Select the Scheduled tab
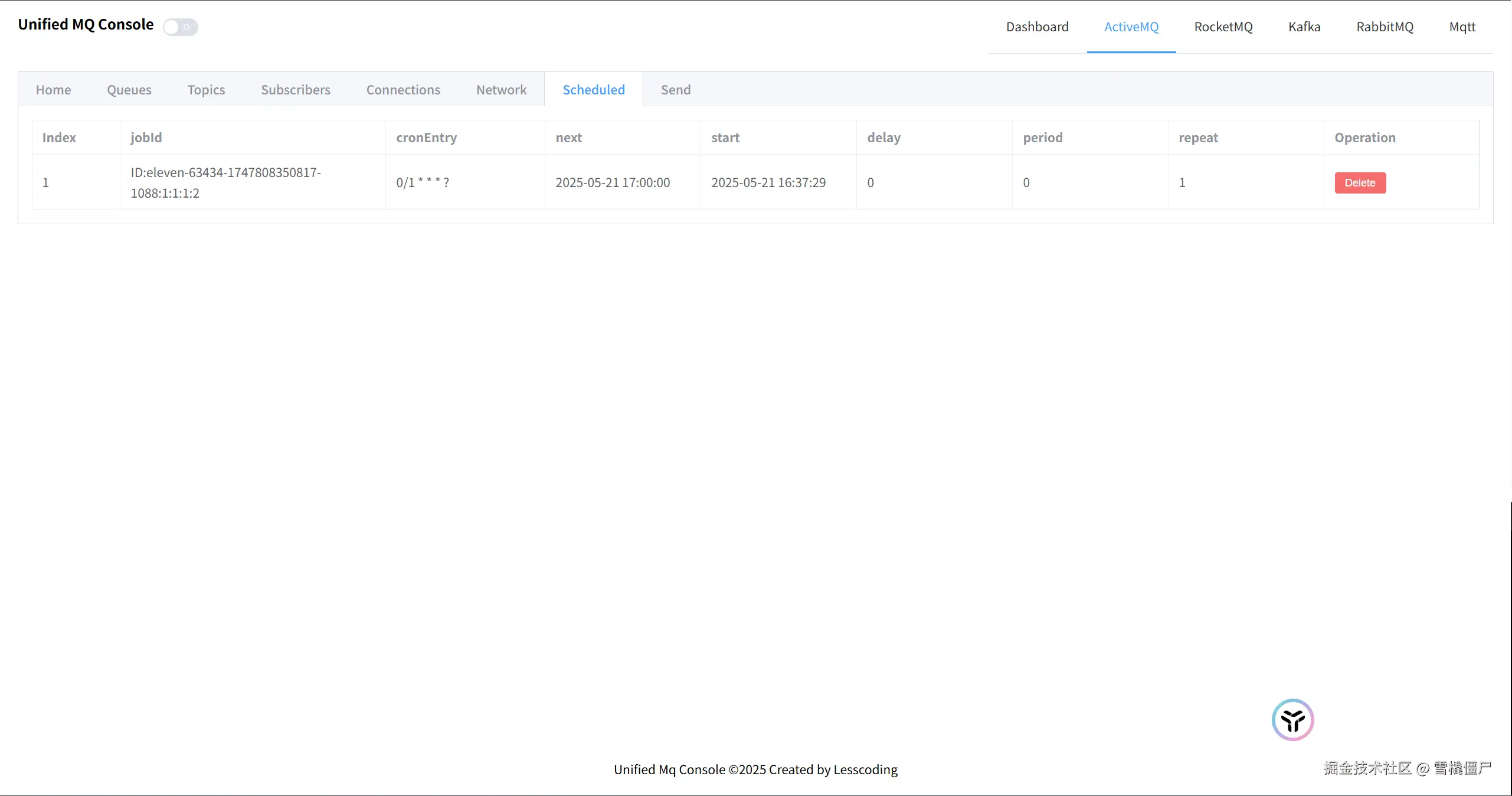Viewport: 1512px width, 796px height. coord(593,90)
